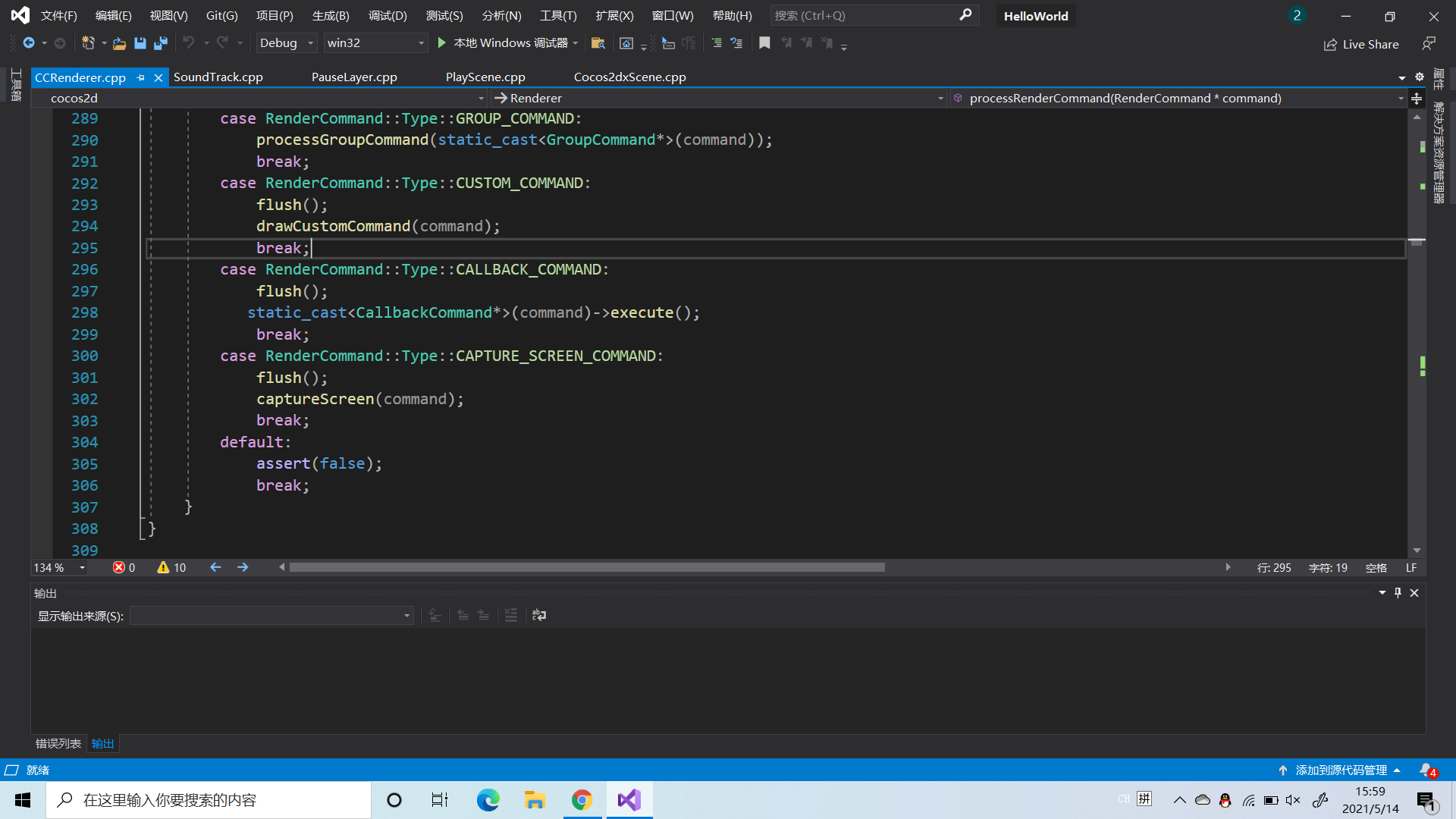Click the comment selected lines icon
1456x819 pixels.
click(x=717, y=43)
